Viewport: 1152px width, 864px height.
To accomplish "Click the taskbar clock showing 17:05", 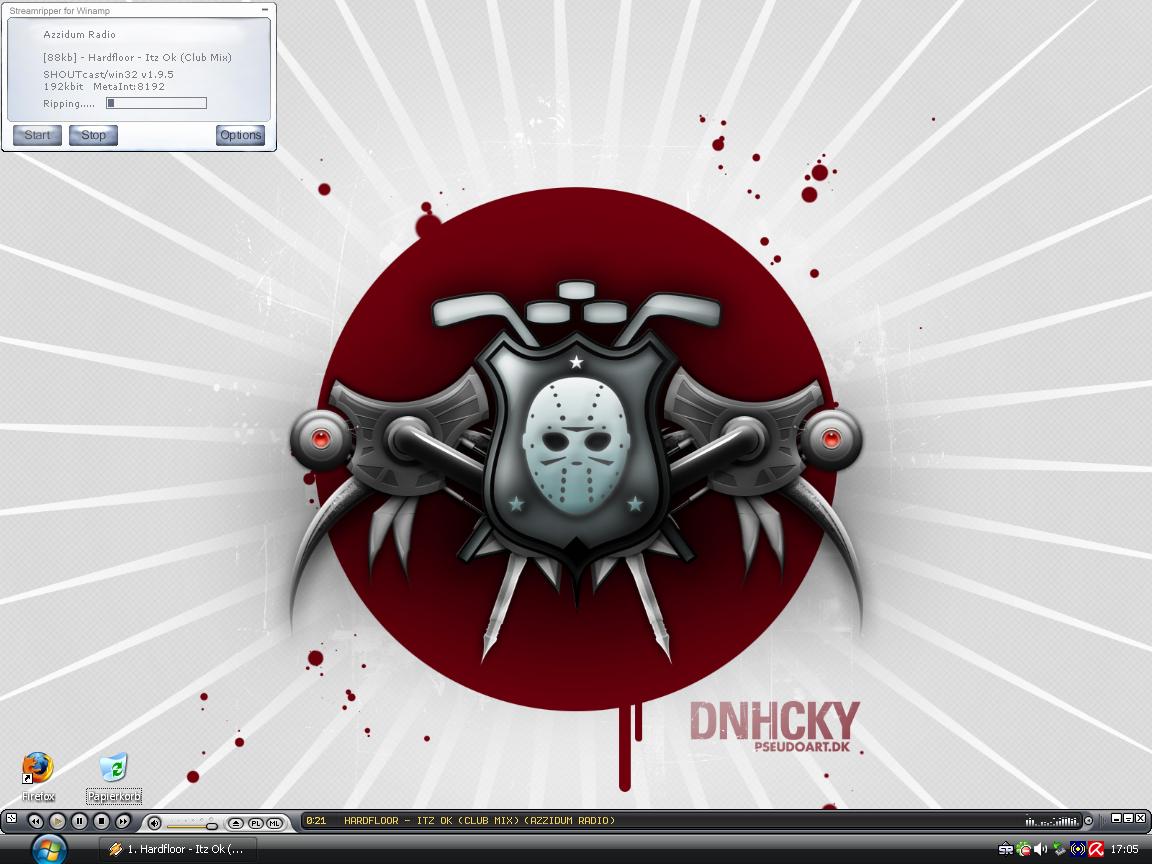I will pyautogui.click(x=1125, y=849).
